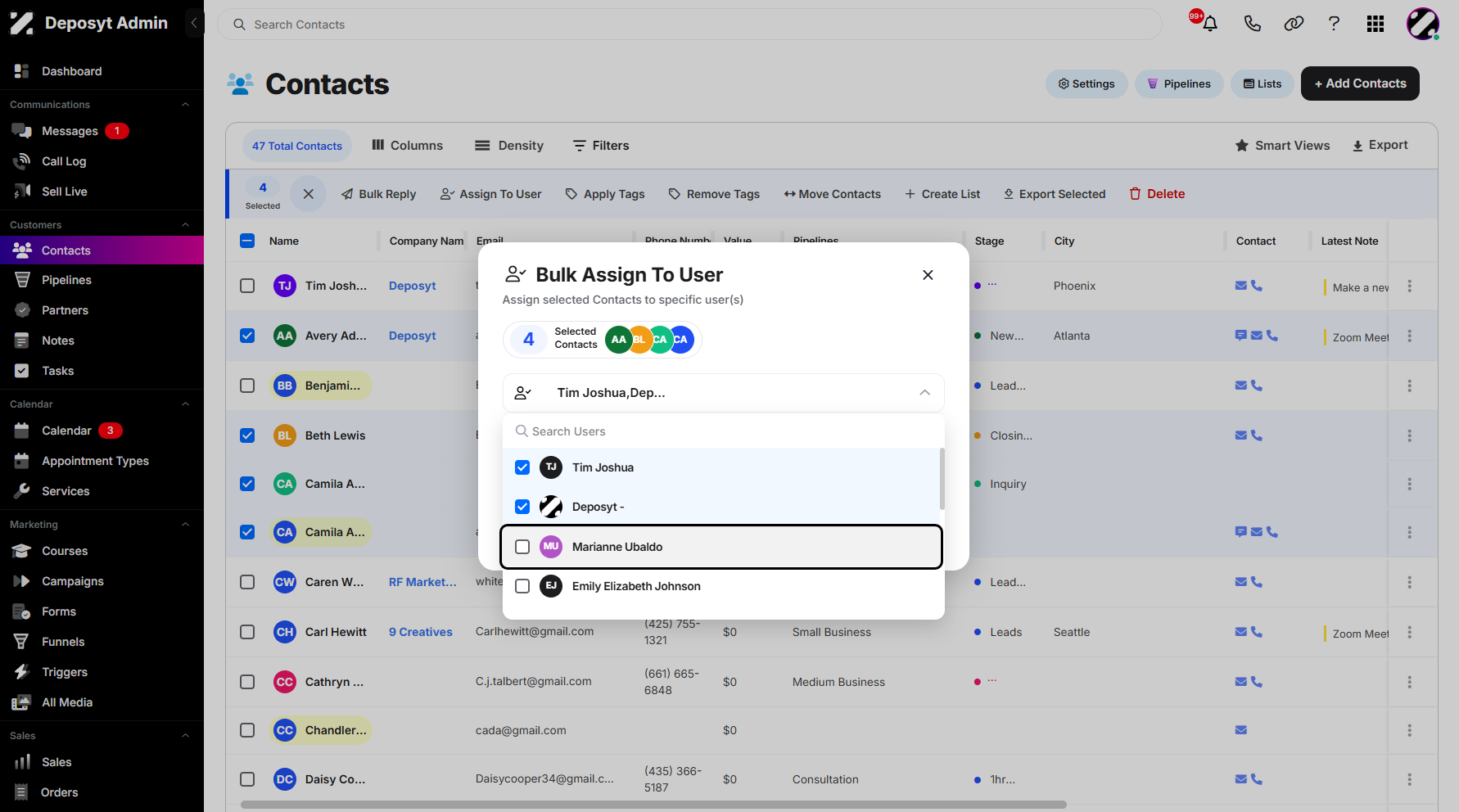The height and width of the screenshot is (812, 1459).
Task: Click the X icon to clear selection
Action: click(x=309, y=194)
